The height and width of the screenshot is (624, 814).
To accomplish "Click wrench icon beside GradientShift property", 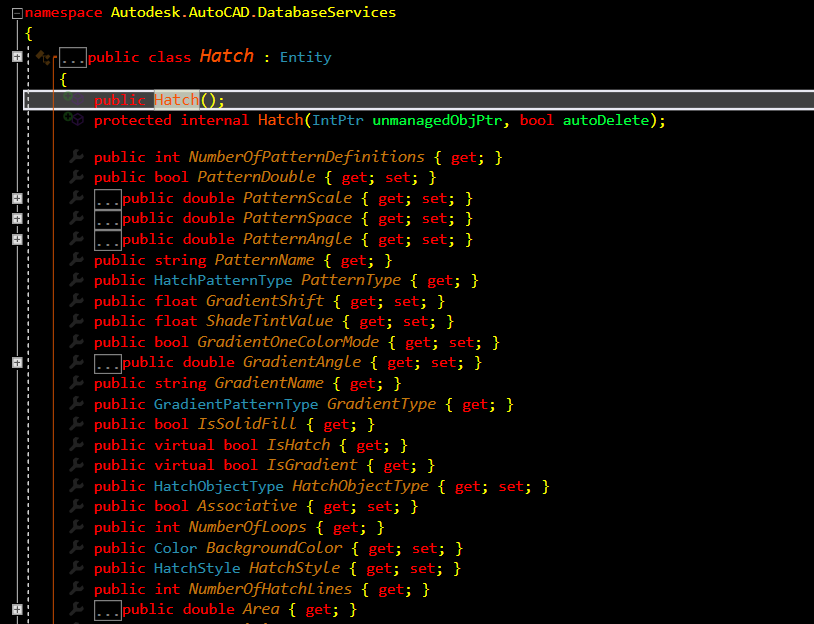I will pos(76,300).
